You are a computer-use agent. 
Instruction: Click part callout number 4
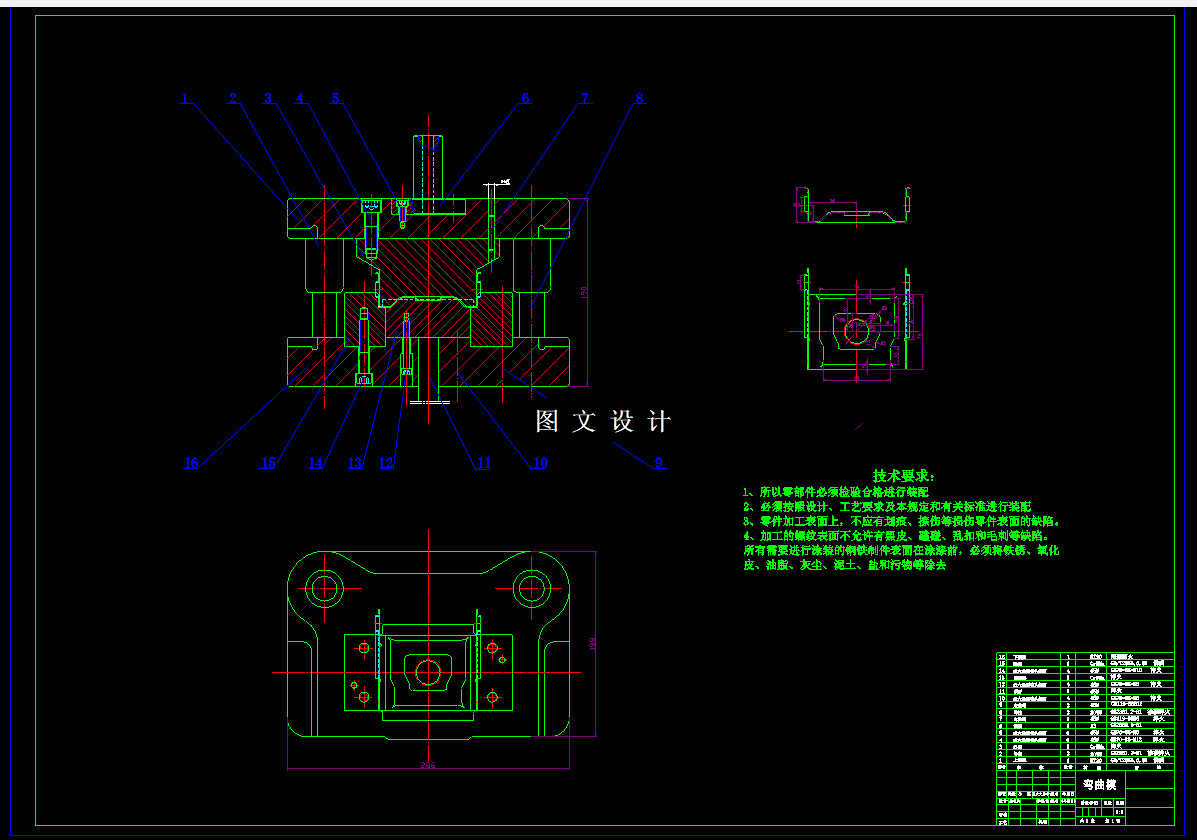pos(299,99)
